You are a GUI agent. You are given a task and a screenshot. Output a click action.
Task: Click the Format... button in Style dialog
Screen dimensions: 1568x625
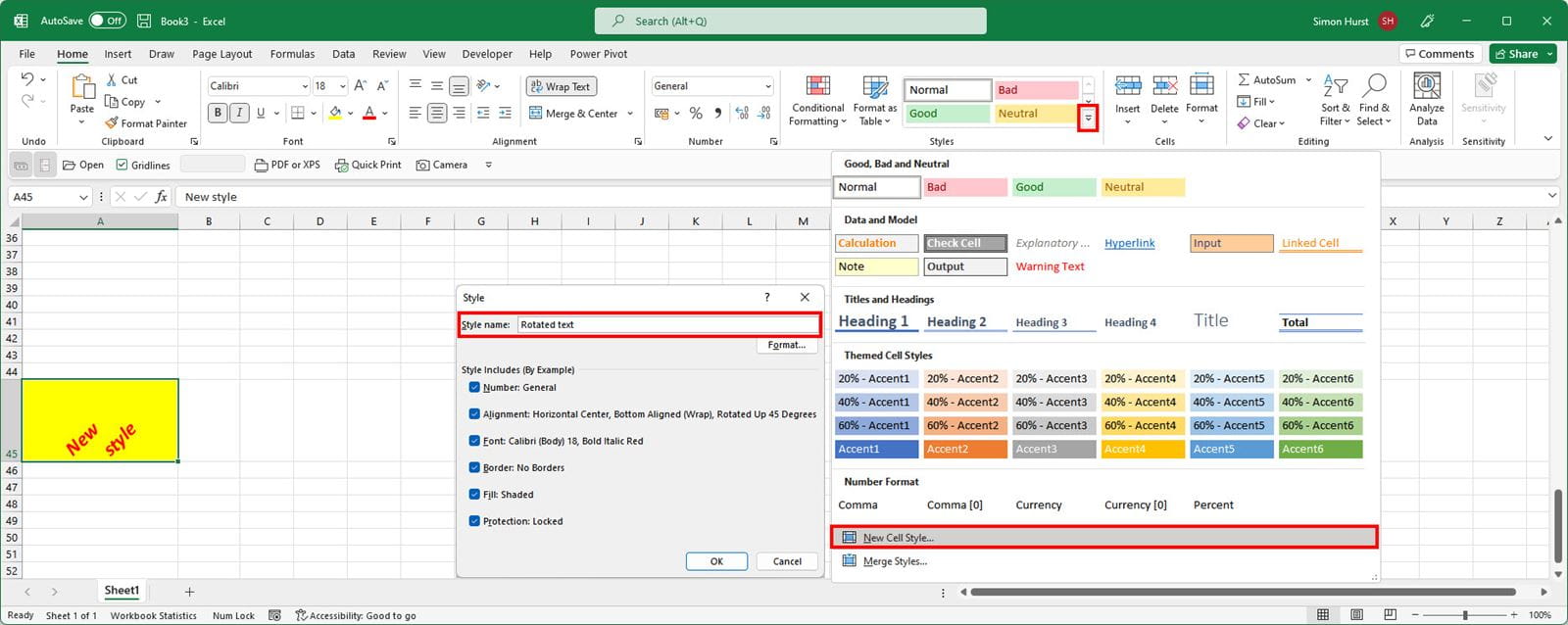click(786, 345)
